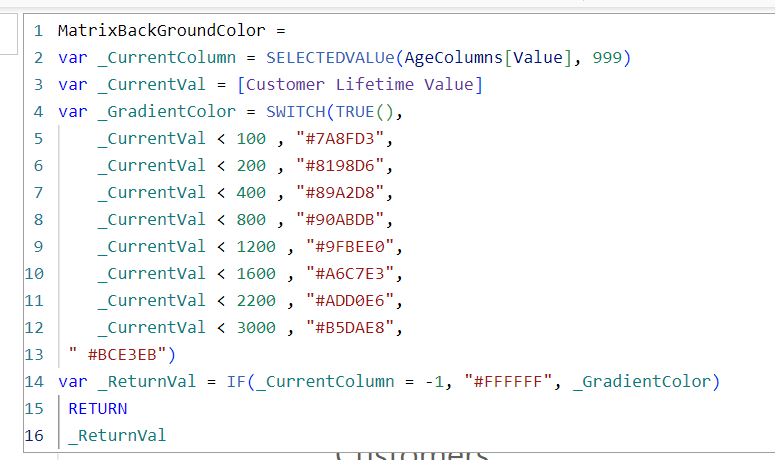Click the threshold value 1600 on line 10

[x=256, y=273]
